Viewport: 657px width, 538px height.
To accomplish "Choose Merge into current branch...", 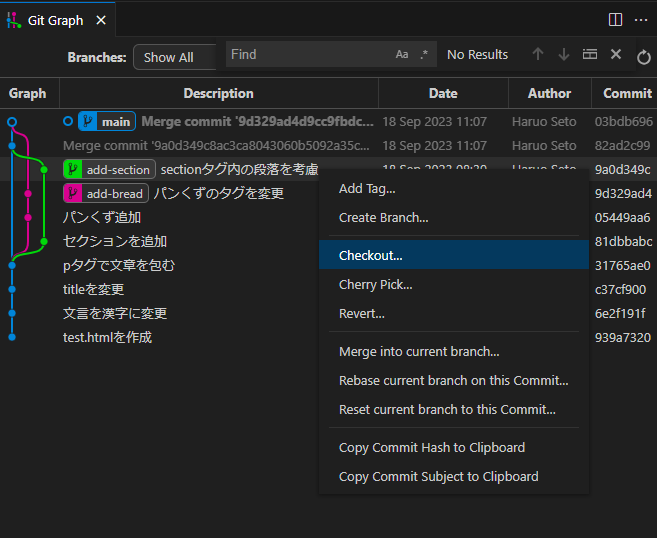I will point(454,351).
